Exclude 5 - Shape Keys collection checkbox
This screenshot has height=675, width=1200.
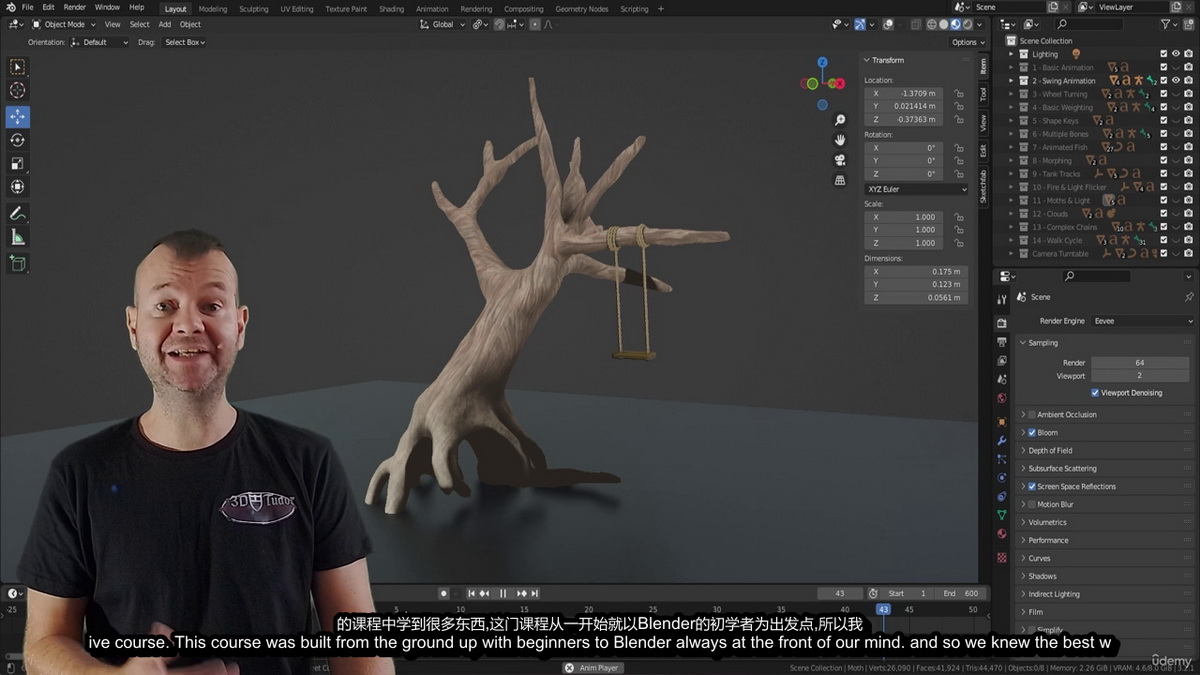tap(1164, 120)
